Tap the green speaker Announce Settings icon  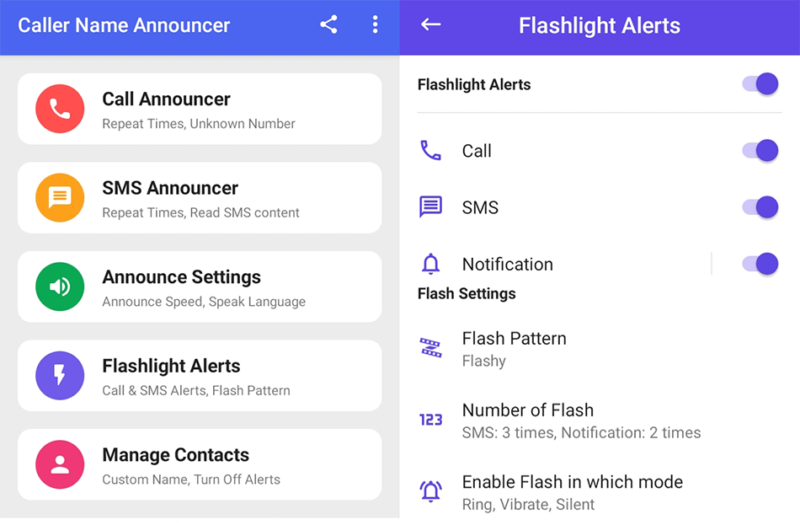(60, 287)
